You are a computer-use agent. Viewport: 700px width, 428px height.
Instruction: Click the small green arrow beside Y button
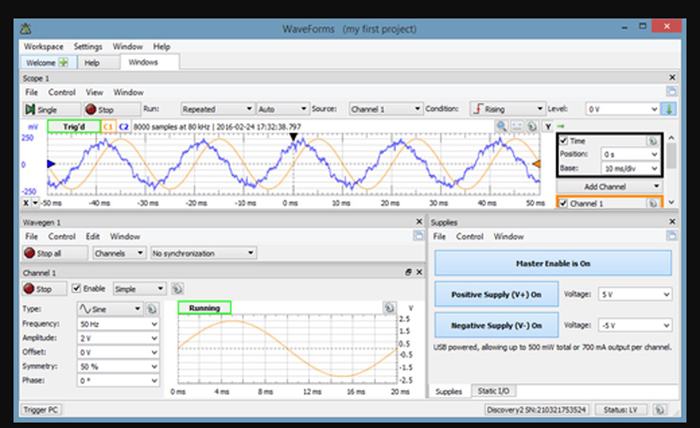[560, 126]
